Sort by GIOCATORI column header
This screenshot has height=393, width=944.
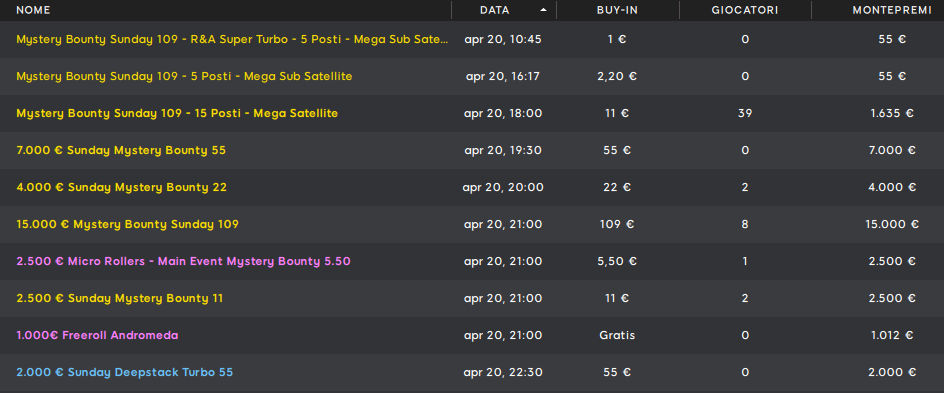(x=745, y=10)
